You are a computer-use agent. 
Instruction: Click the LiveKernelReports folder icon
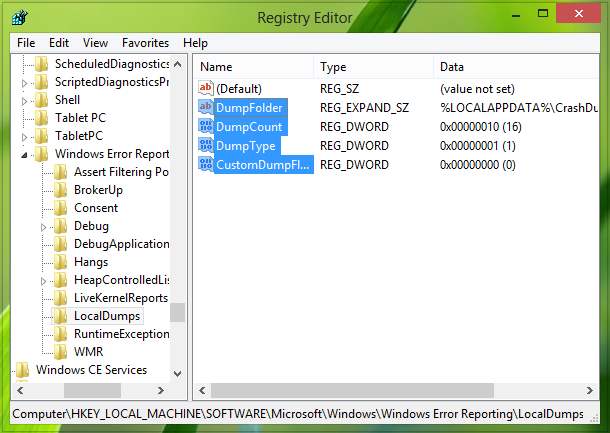61,298
